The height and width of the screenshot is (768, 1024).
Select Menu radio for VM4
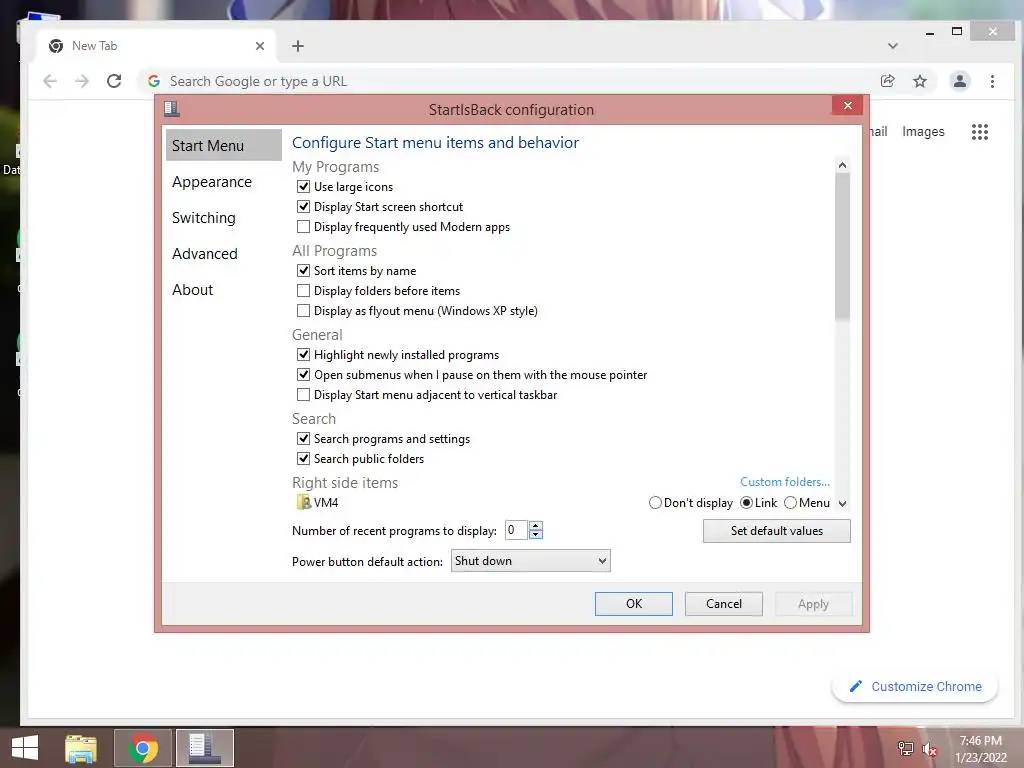tap(790, 503)
